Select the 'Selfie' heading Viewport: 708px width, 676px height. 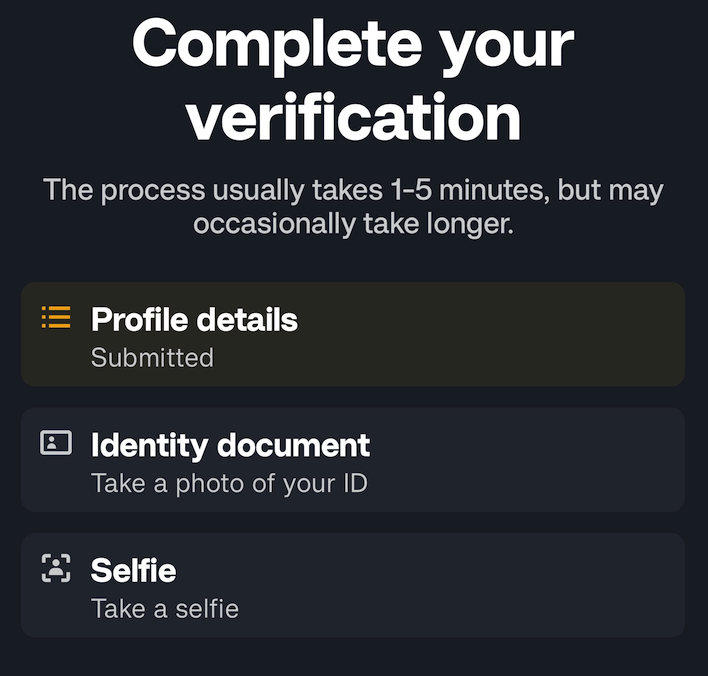click(x=133, y=570)
